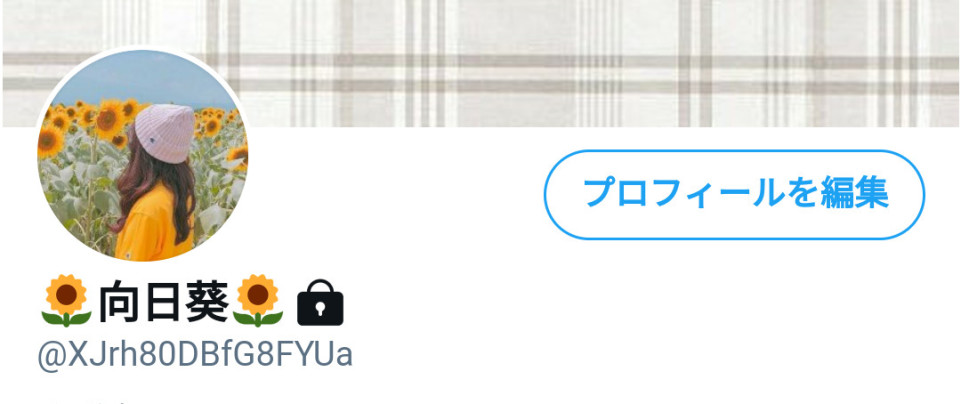Click the kanji 日 in the display name
This screenshot has height=404, width=960.
click(x=163, y=301)
